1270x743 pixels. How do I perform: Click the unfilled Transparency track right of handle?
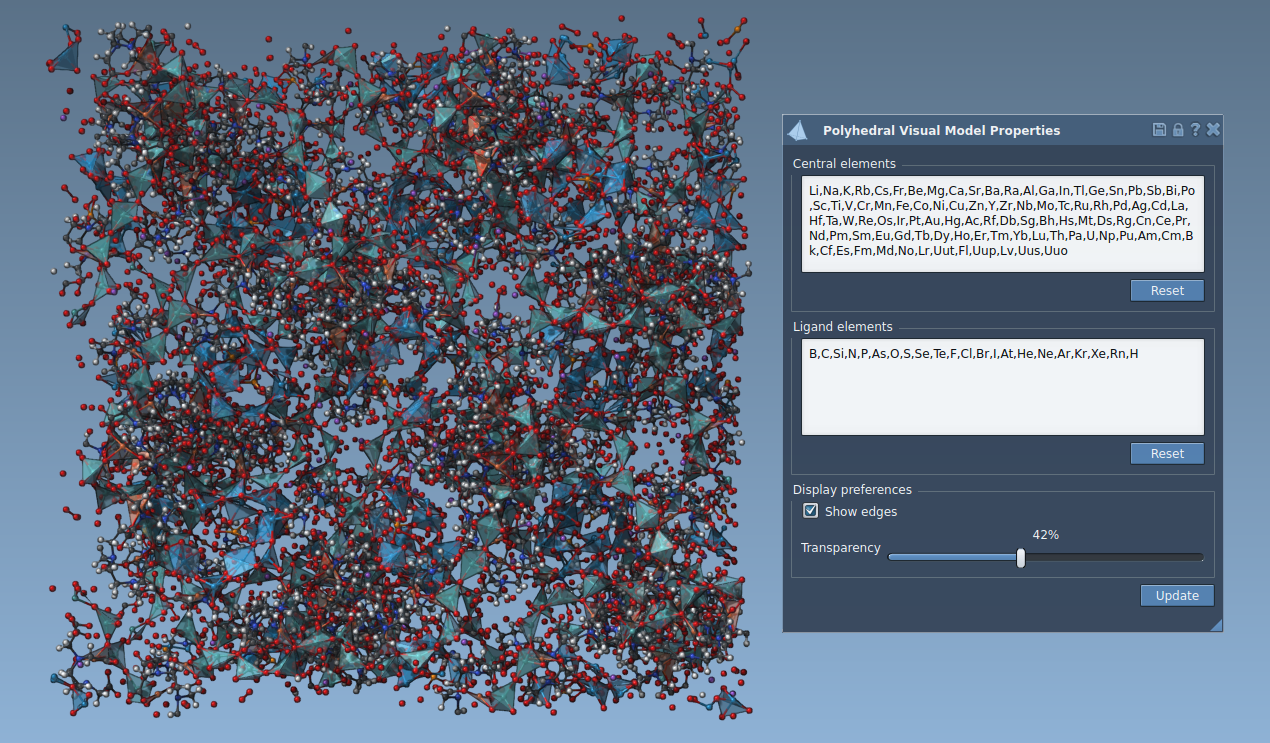click(1110, 558)
